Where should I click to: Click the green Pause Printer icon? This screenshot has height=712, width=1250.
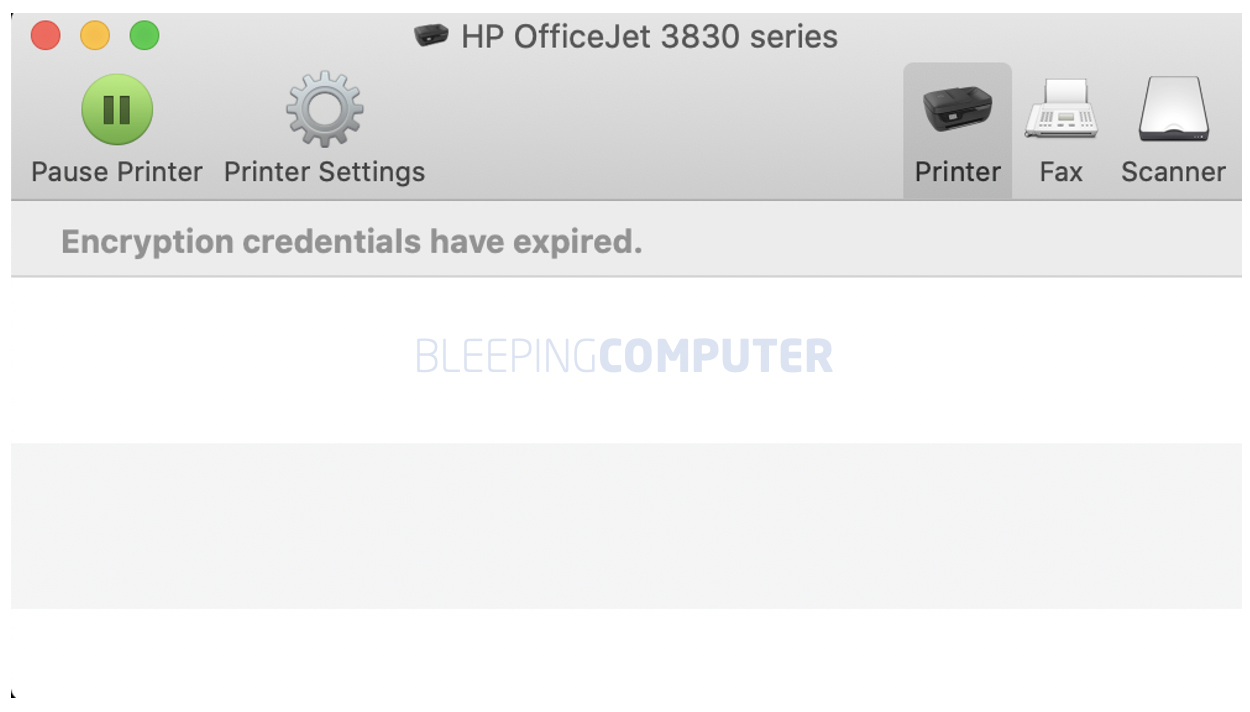coord(117,109)
